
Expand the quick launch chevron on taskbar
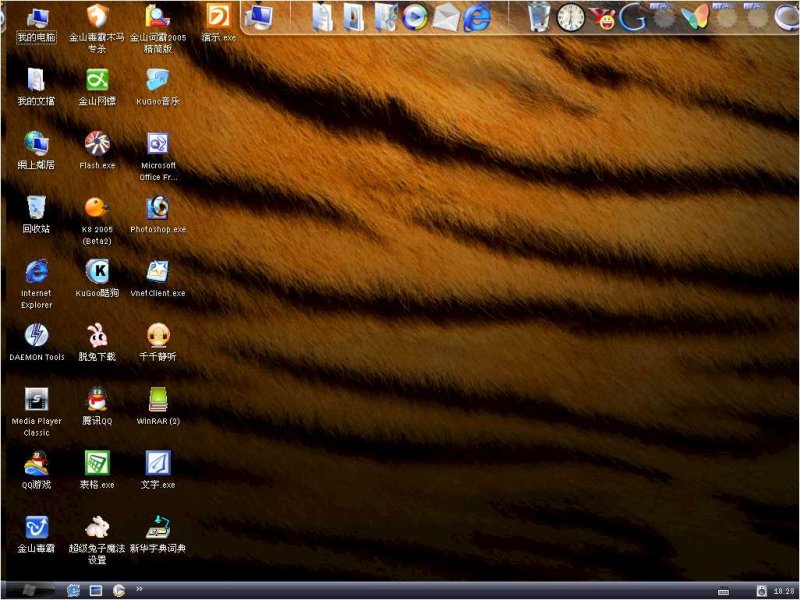click(x=139, y=589)
